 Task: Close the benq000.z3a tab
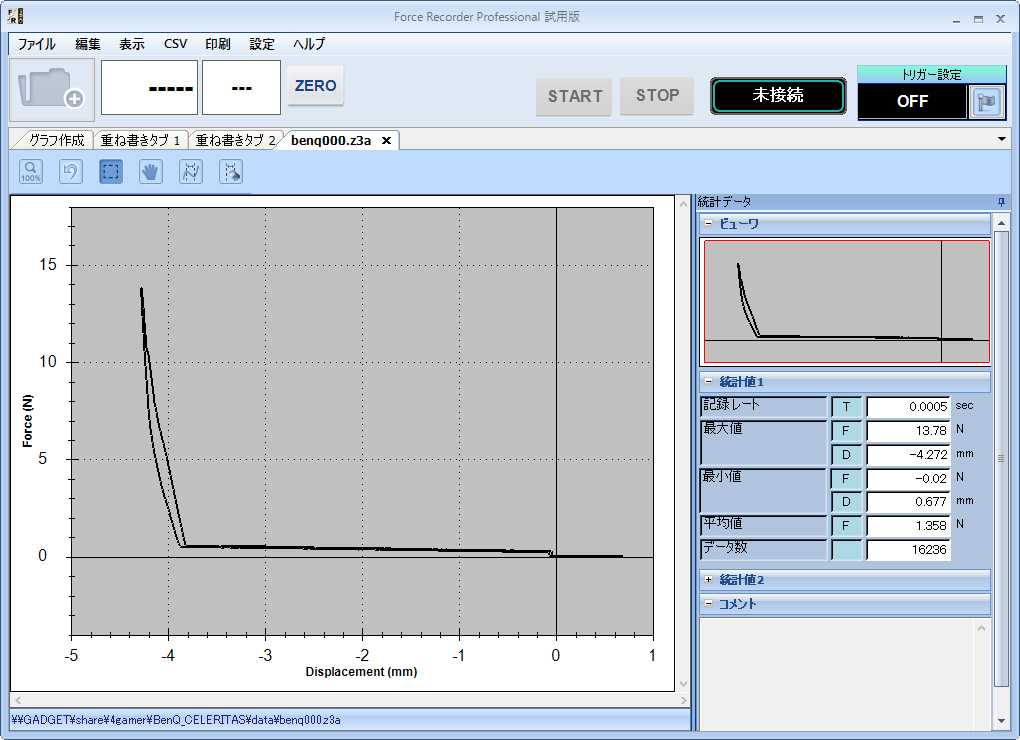coord(386,140)
